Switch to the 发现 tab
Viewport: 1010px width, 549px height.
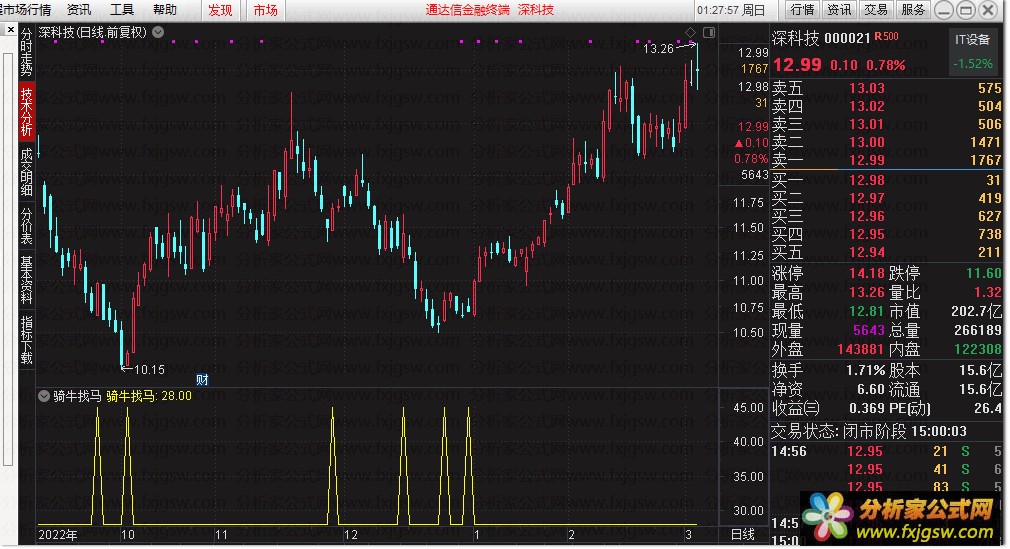pyautogui.click(x=220, y=10)
